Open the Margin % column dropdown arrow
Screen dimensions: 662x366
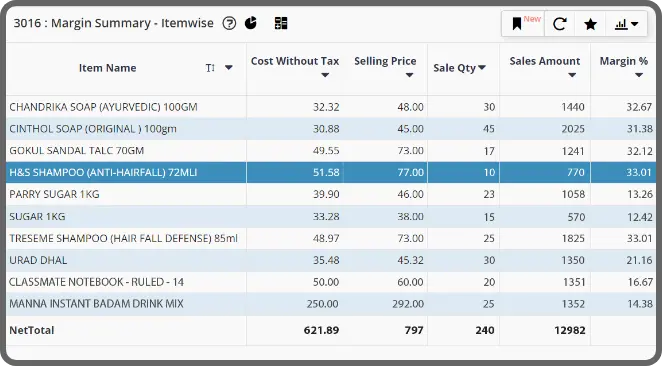(639, 75)
